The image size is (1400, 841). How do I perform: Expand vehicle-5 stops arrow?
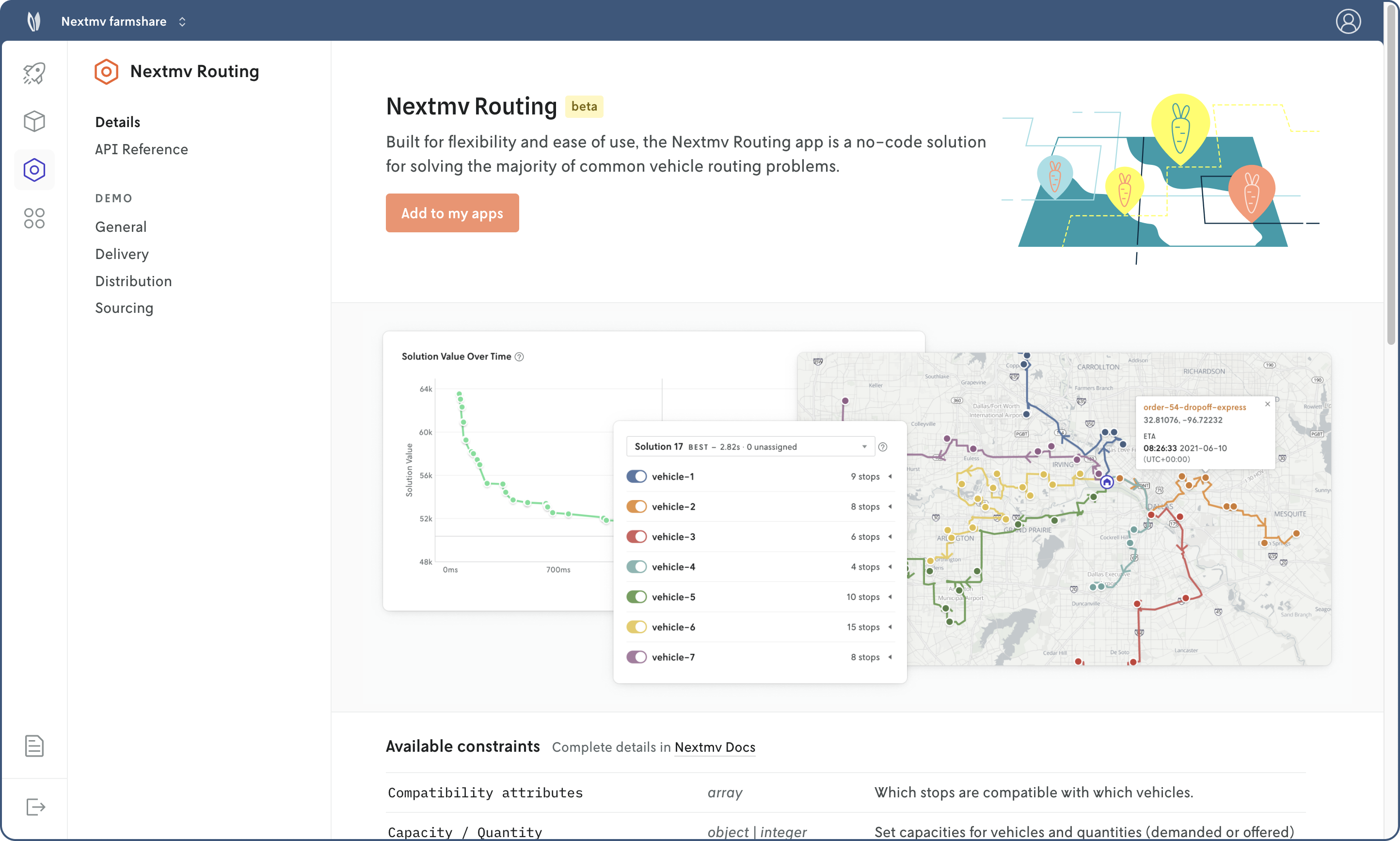891,597
